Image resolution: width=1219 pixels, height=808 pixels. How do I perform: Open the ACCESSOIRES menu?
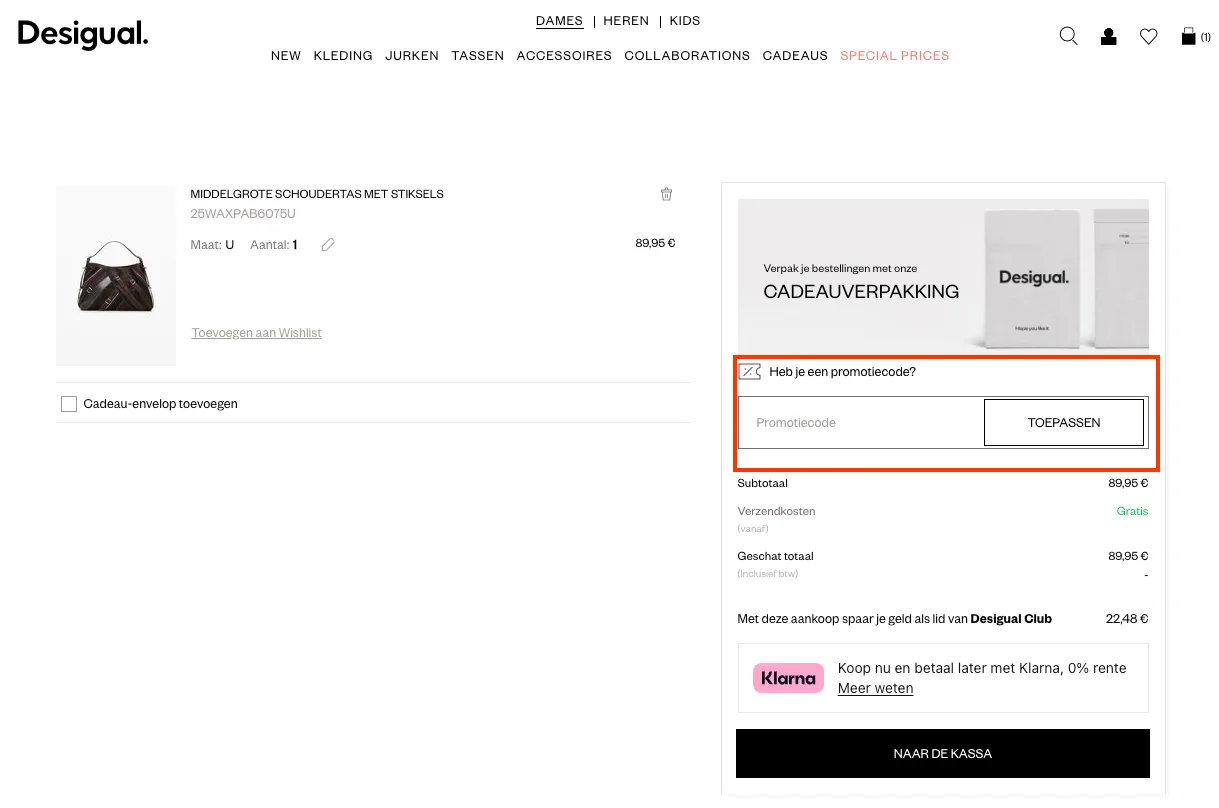[564, 56]
